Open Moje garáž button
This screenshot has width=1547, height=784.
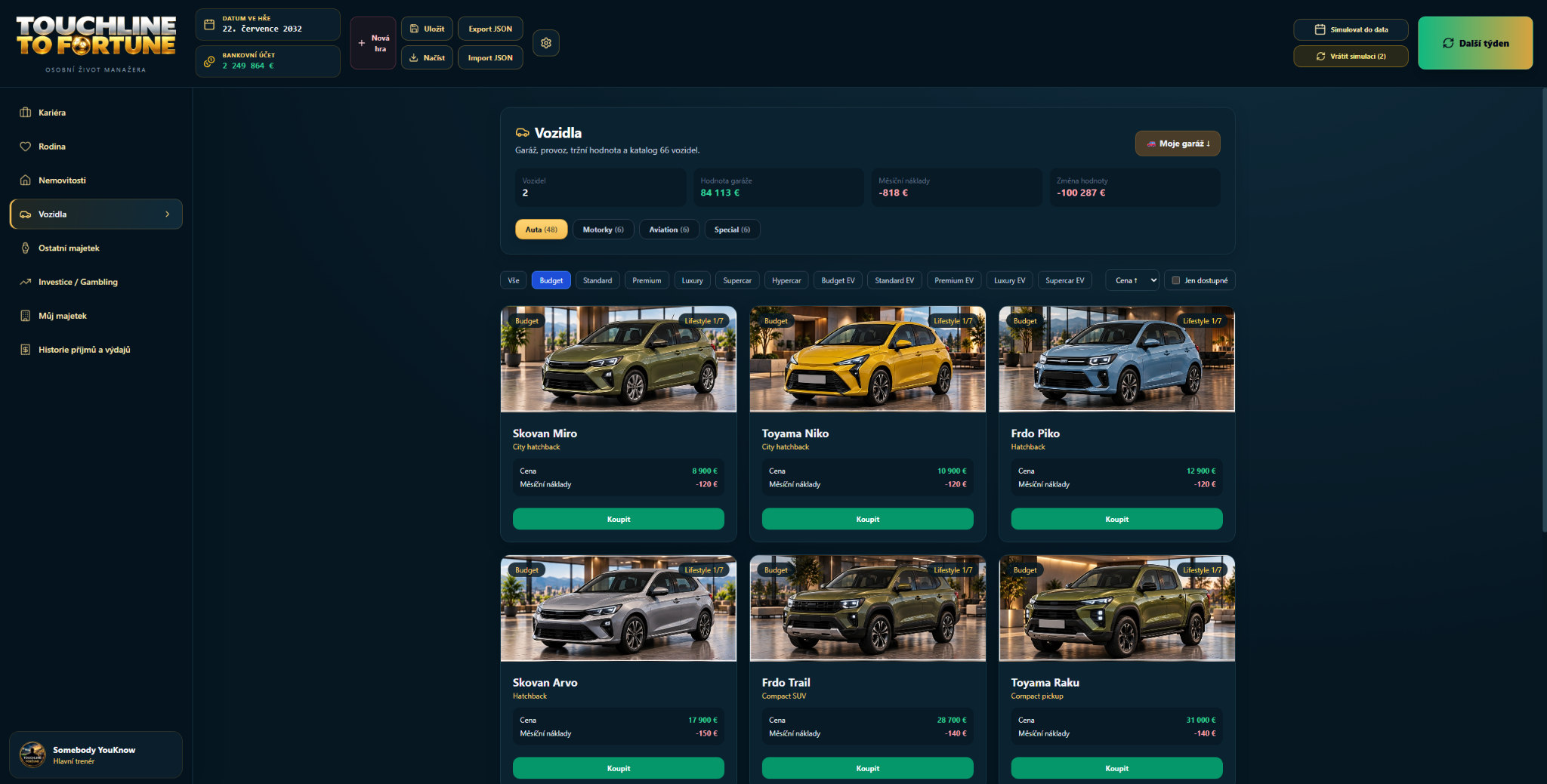point(1177,144)
